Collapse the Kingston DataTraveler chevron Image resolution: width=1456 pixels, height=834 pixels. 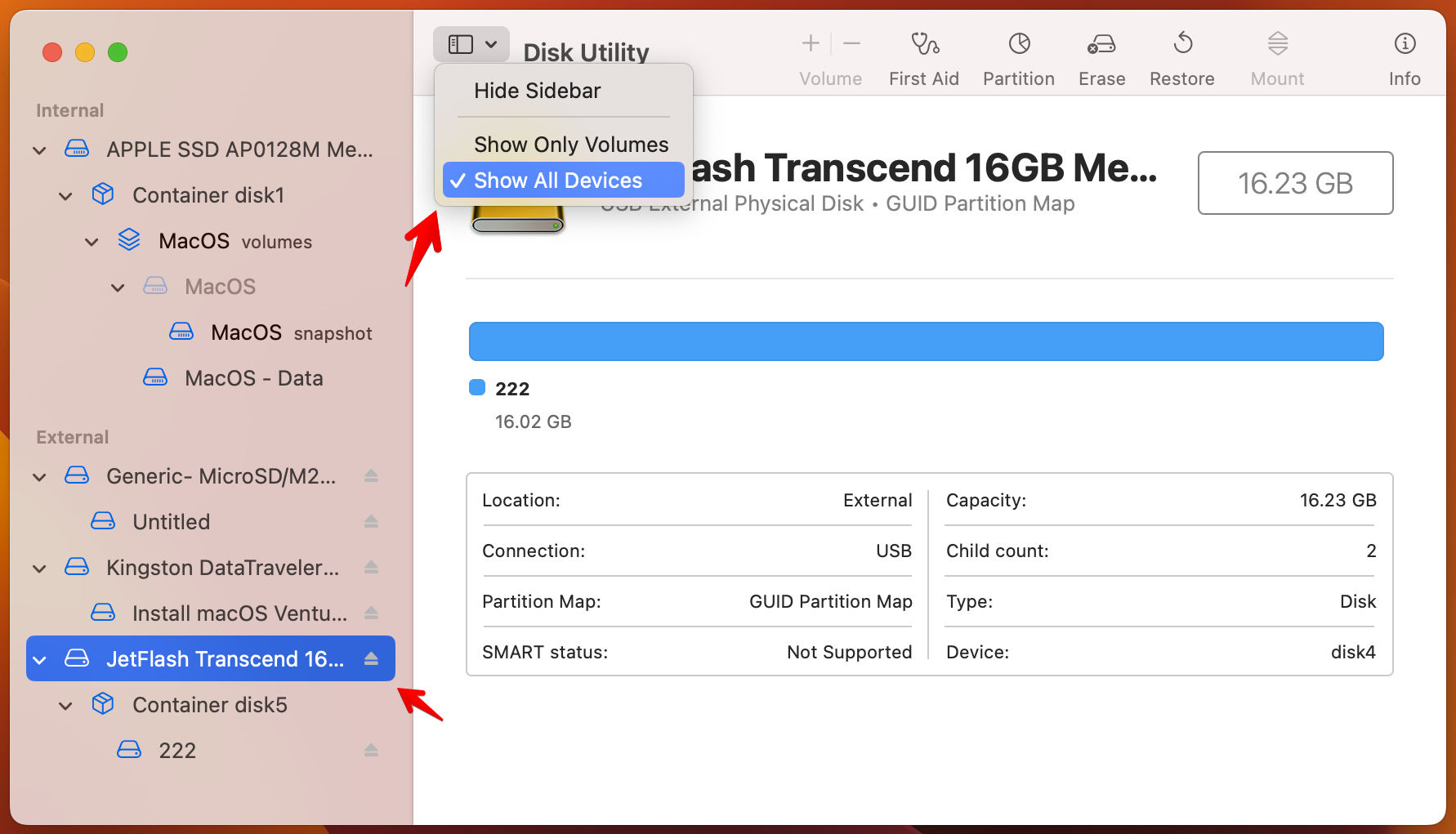tap(39, 569)
